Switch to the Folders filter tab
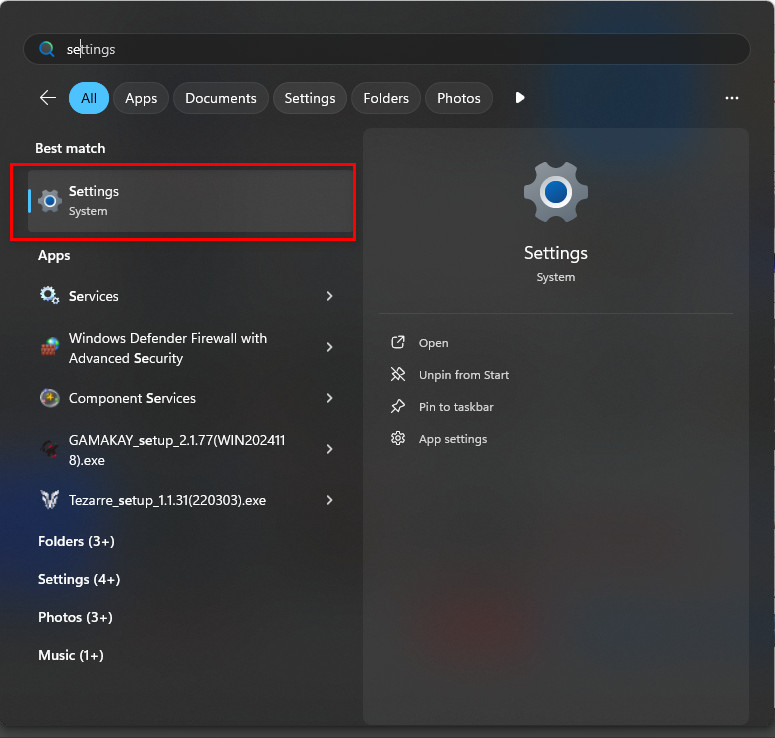 [386, 98]
